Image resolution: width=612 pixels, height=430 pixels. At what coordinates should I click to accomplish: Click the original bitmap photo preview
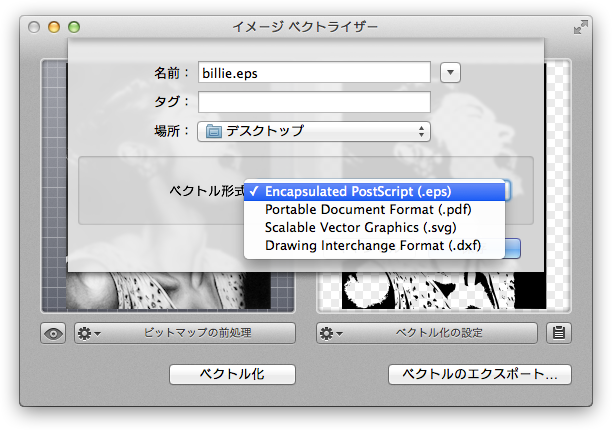click(168, 291)
